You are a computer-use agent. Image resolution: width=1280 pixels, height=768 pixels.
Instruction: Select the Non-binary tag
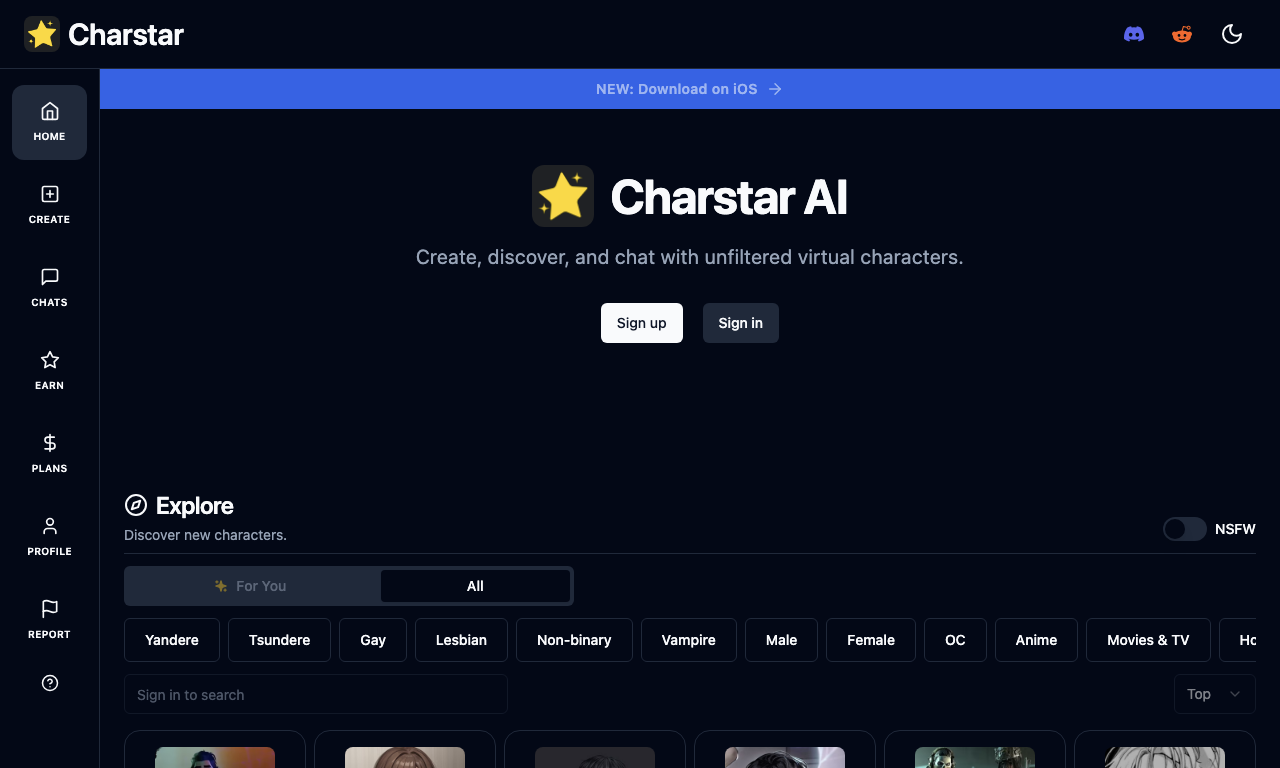pyautogui.click(x=574, y=640)
